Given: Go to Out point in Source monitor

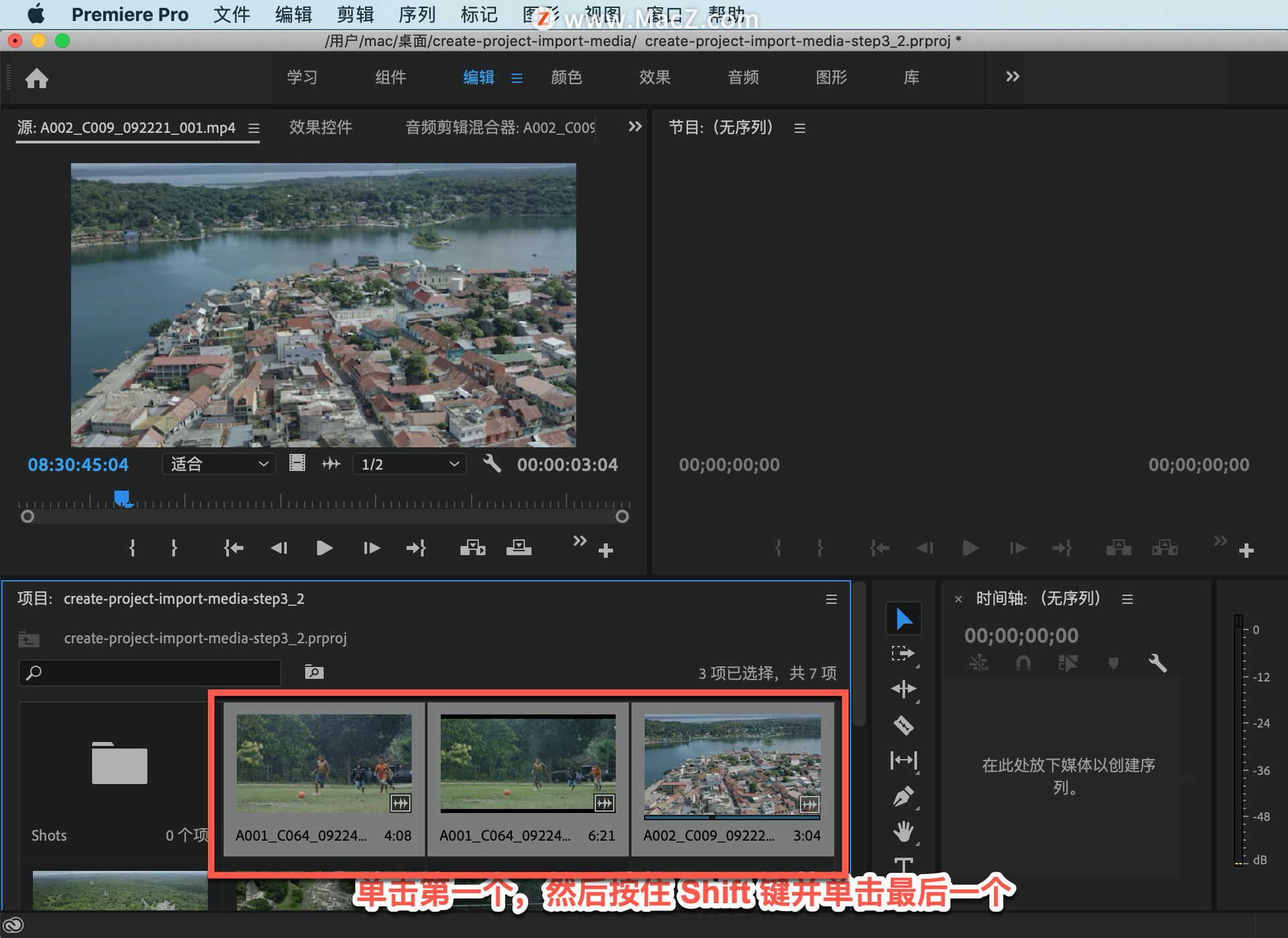Looking at the screenshot, I should click(x=417, y=548).
